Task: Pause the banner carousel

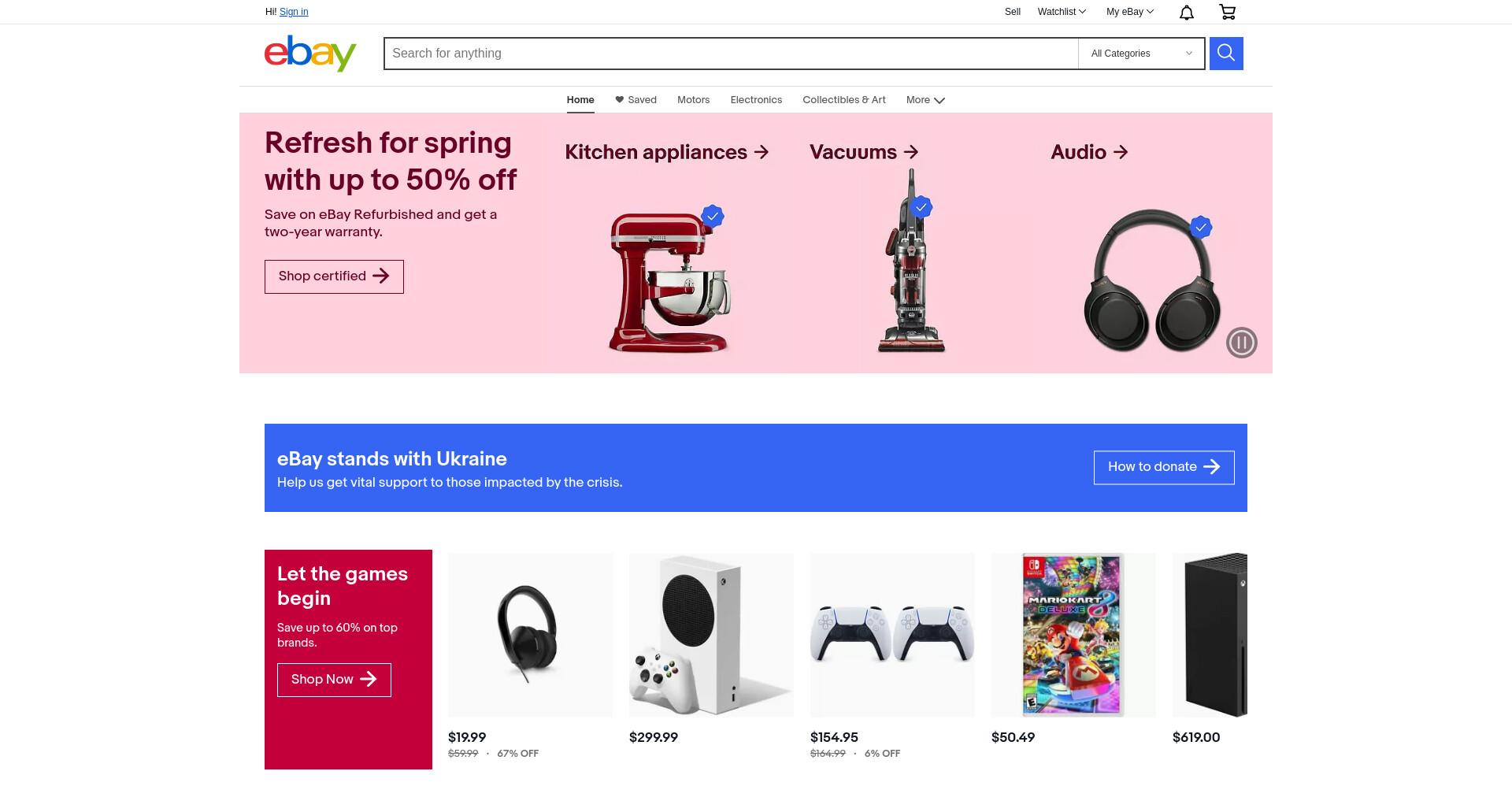Action: point(1241,343)
